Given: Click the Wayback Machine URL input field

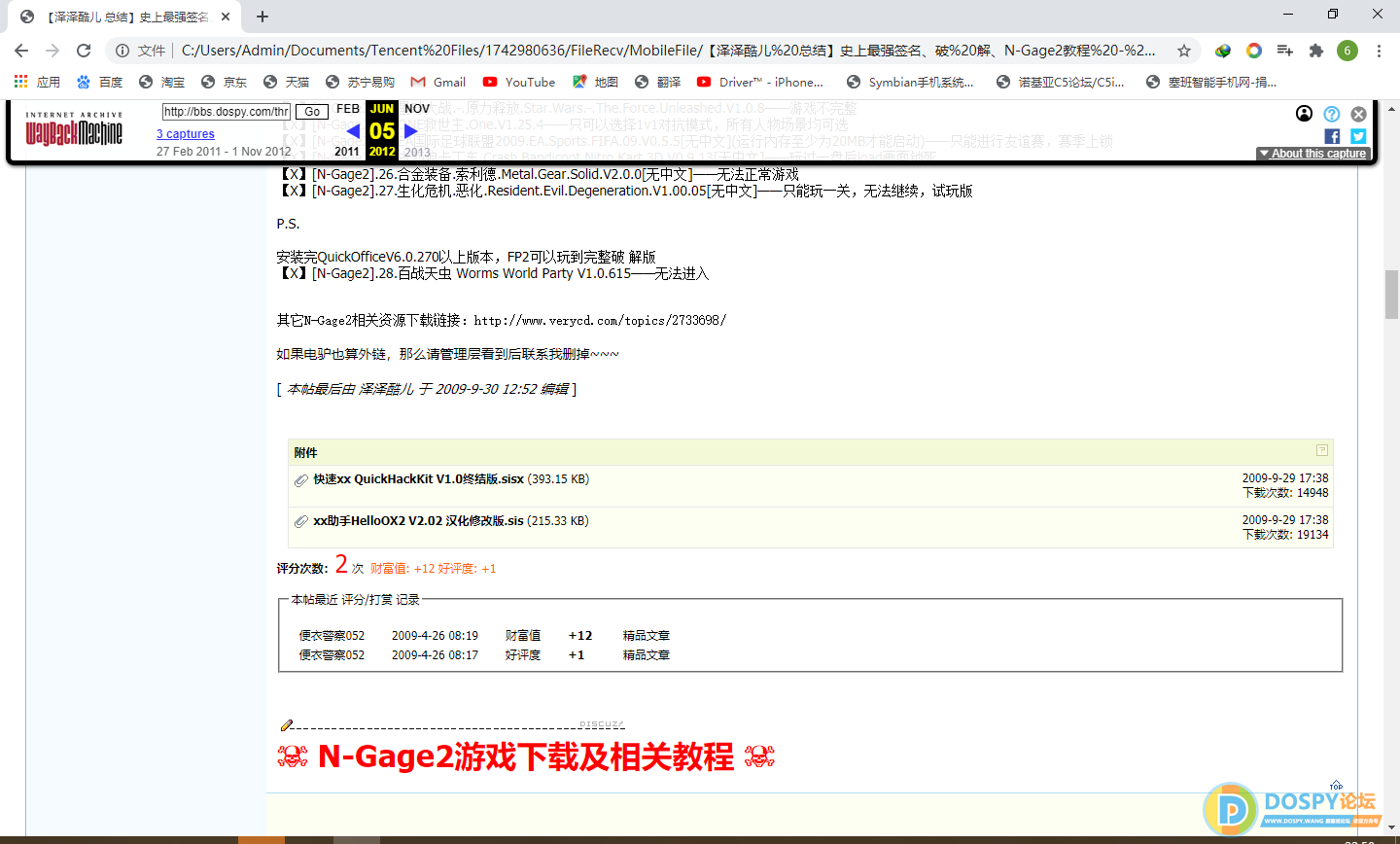Looking at the screenshot, I should click(x=226, y=112).
